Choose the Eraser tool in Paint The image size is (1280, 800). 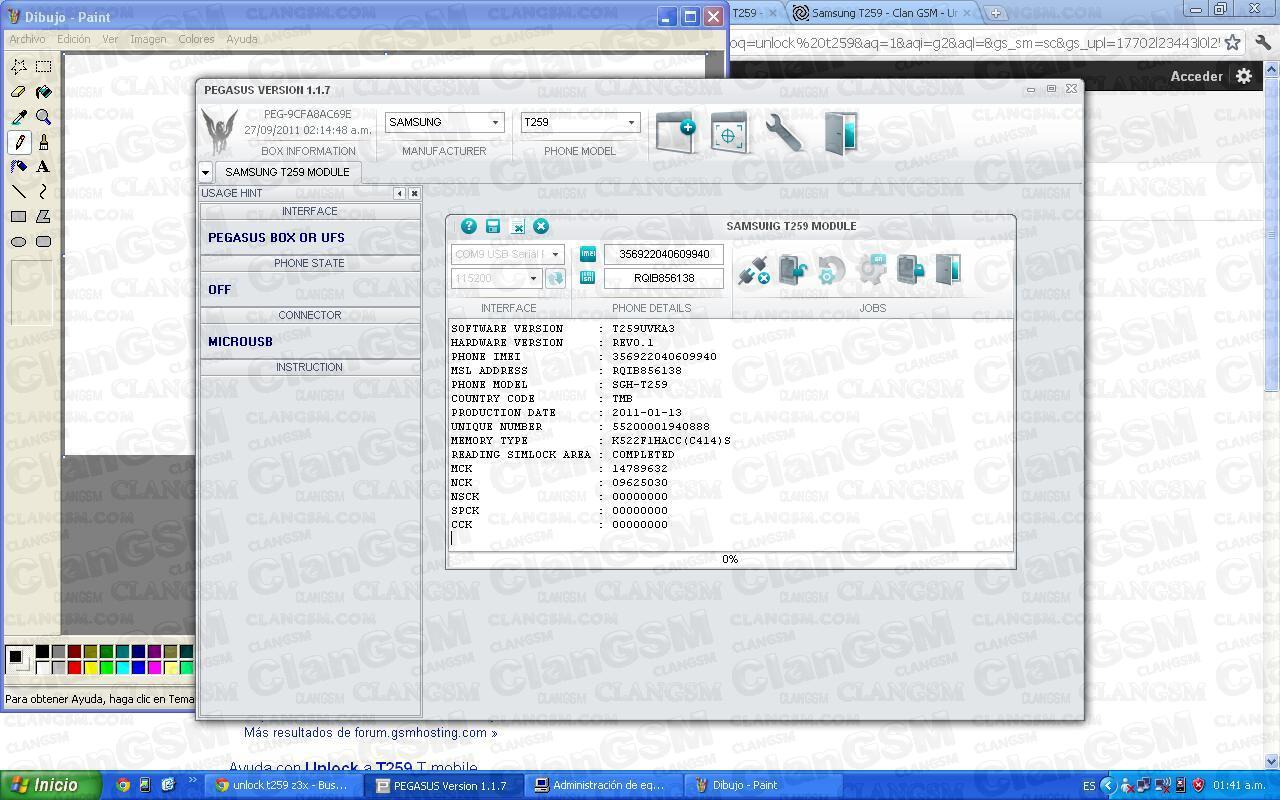pos(19,92)
